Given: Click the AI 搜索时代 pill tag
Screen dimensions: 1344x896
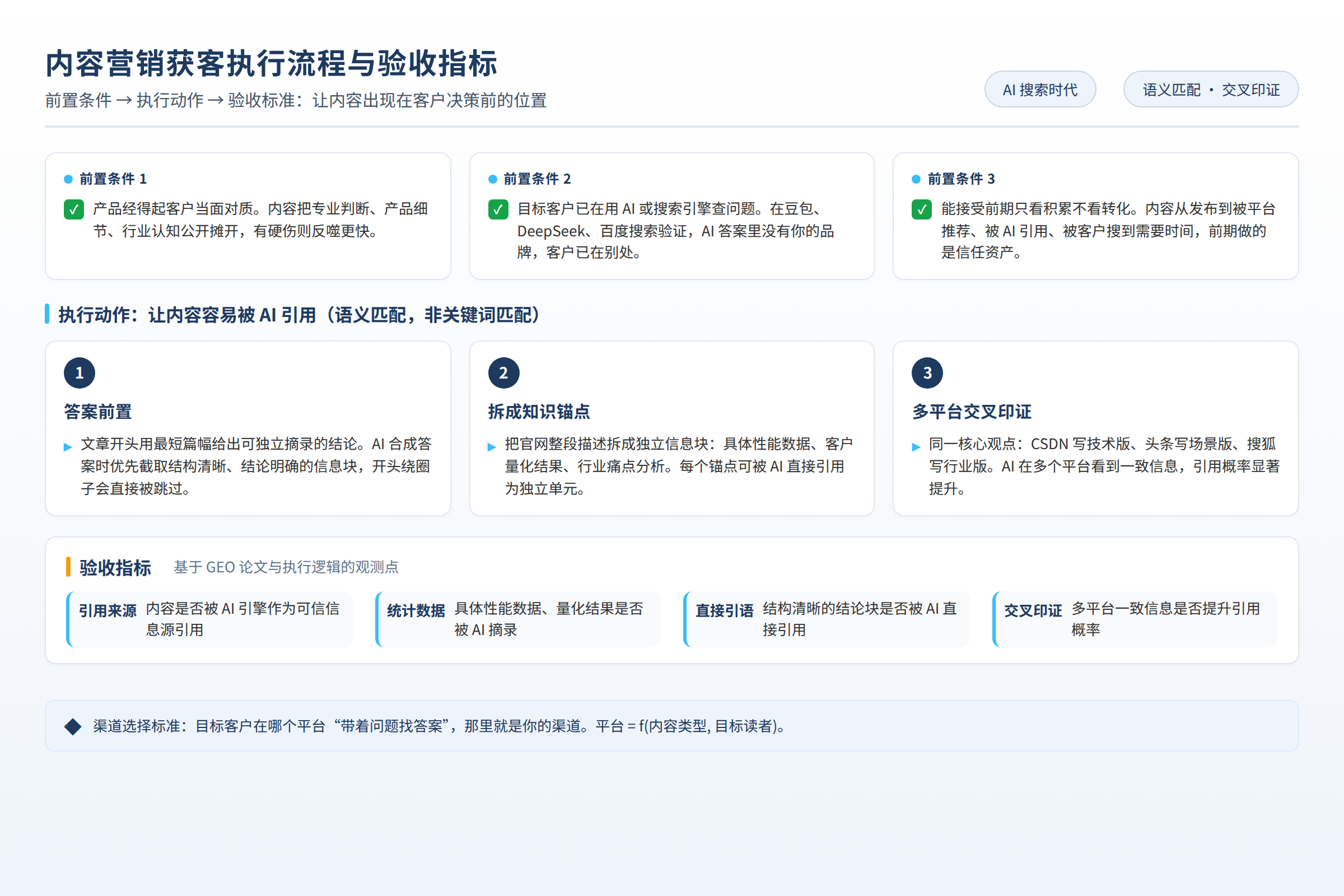Looking at the screenshot, I should click(1040, 89).
